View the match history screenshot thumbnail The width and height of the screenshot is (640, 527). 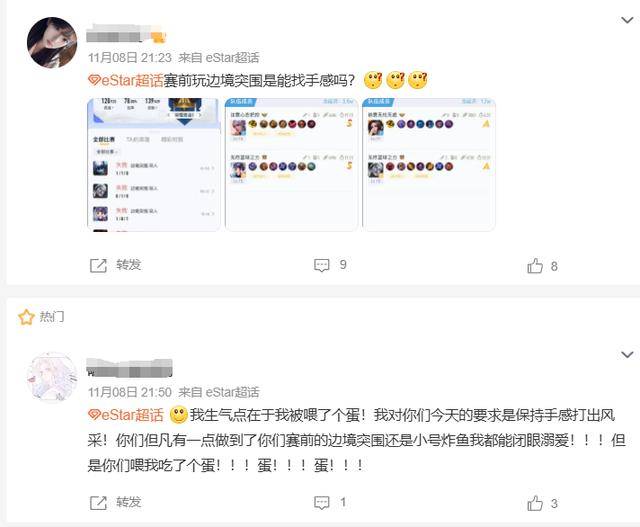click(154, 165)
